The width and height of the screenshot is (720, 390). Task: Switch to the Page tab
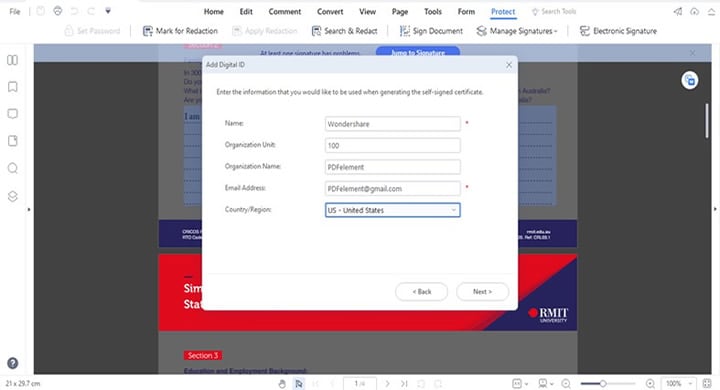tap(400, 11)
